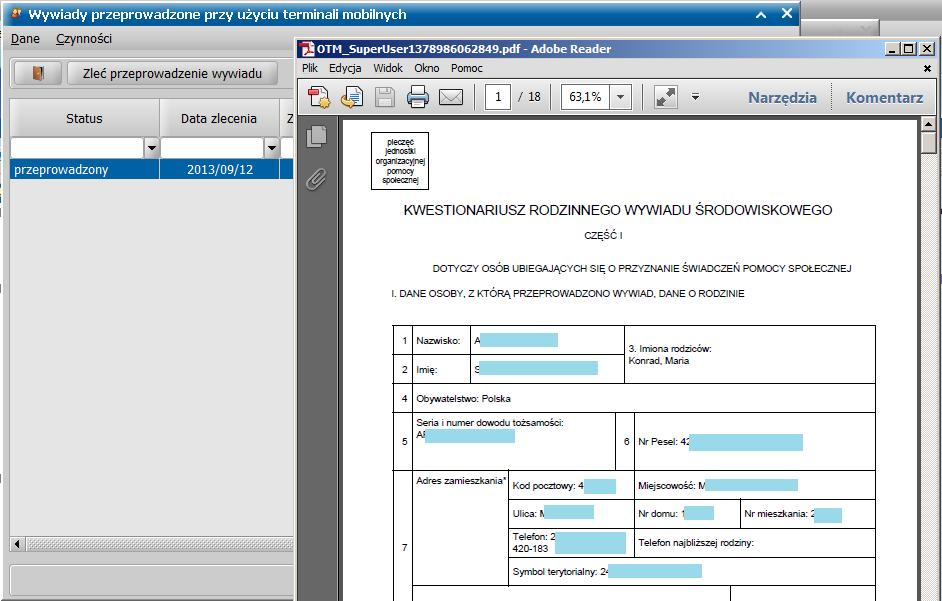Screen dimensions: 942x601
Task: Toggle the read mode arrows icon
Action: [x=666, y=97]
